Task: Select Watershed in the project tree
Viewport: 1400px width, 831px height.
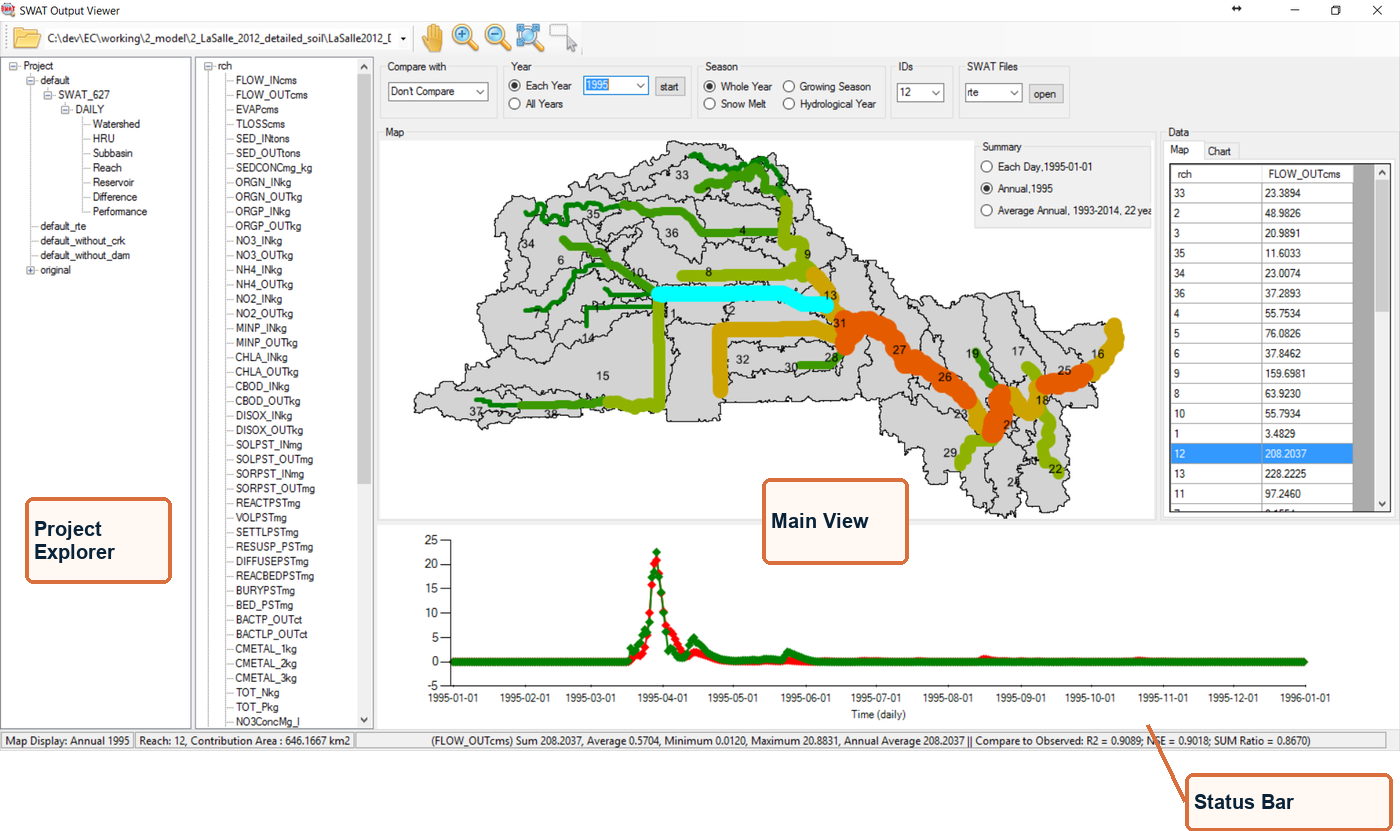Action: tap(116, 124)
